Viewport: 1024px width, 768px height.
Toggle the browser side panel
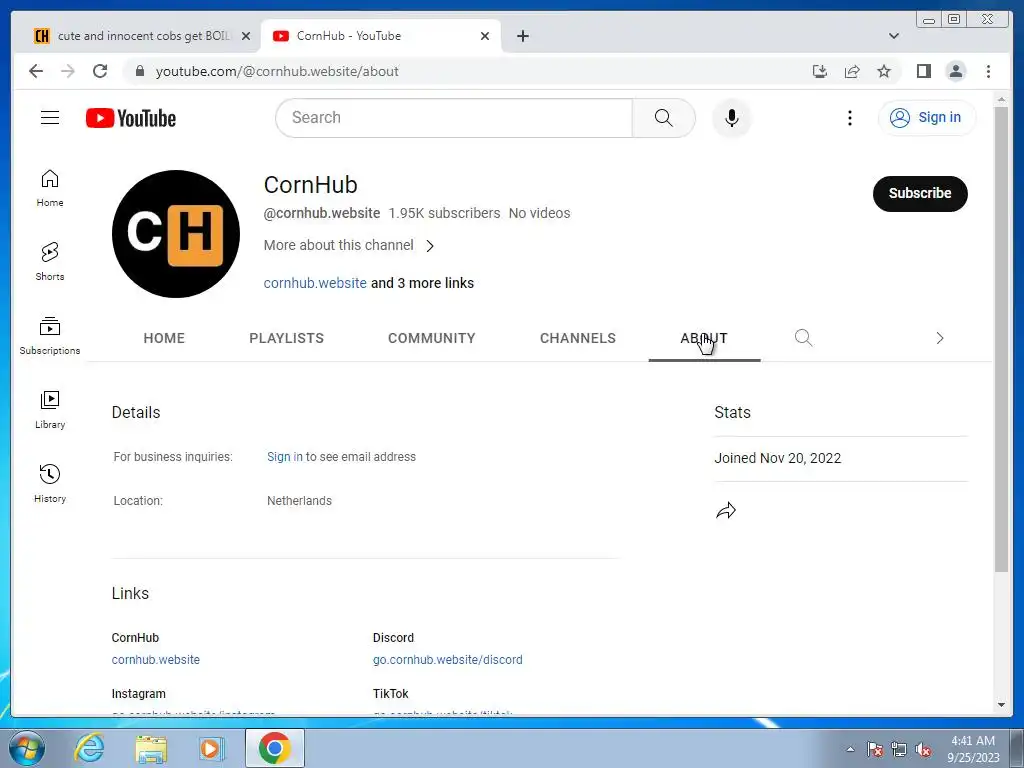923,71
